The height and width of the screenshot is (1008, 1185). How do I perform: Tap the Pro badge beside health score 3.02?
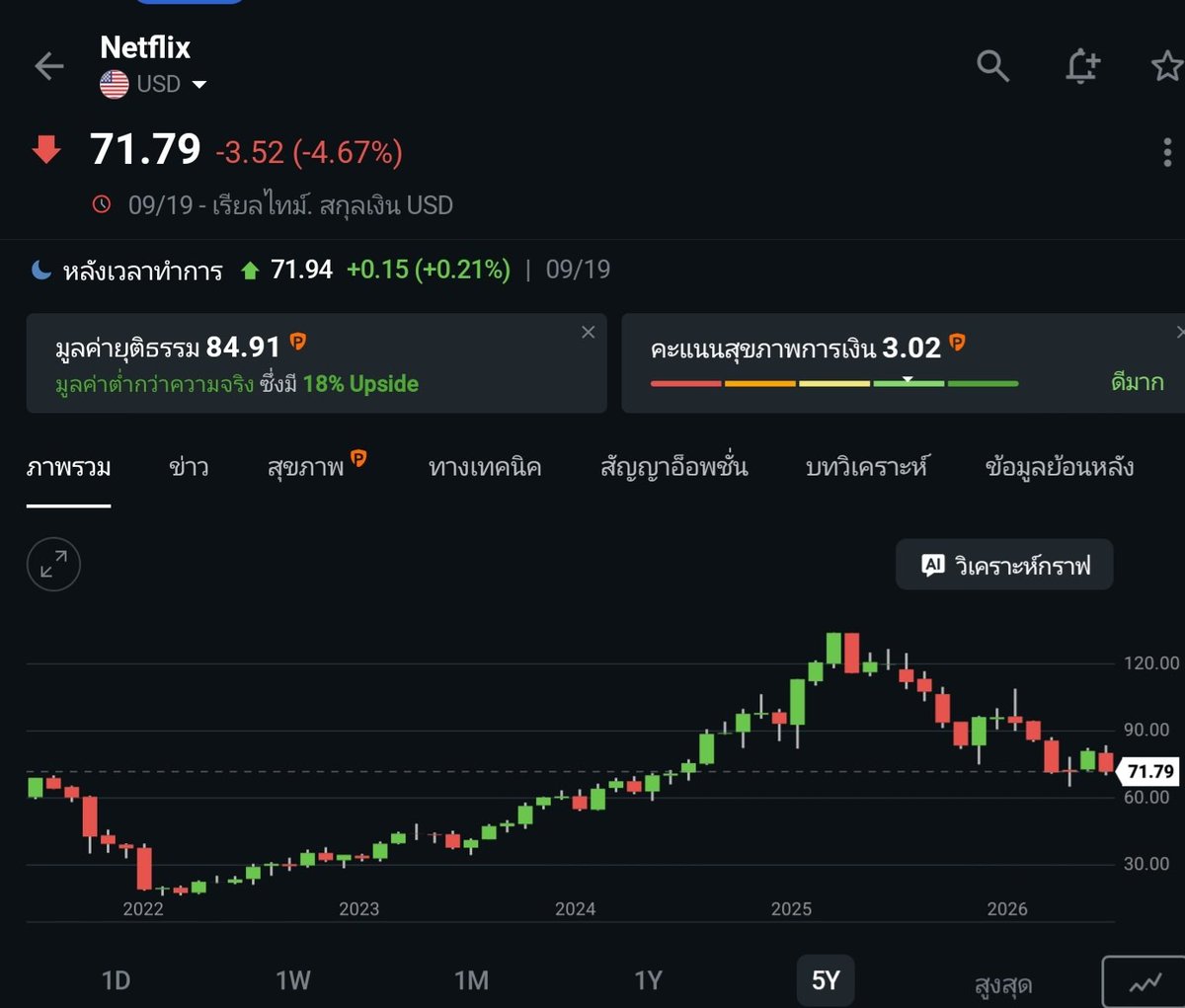pos(957,342)
